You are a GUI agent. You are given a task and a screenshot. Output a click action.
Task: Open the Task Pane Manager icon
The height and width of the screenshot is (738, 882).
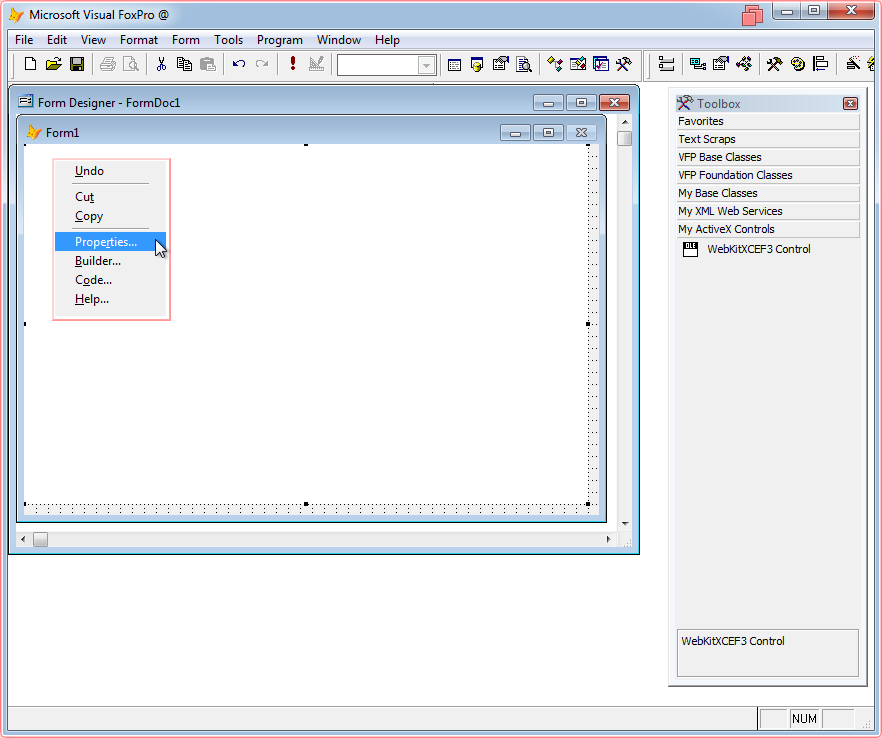(x=601, y=65)
